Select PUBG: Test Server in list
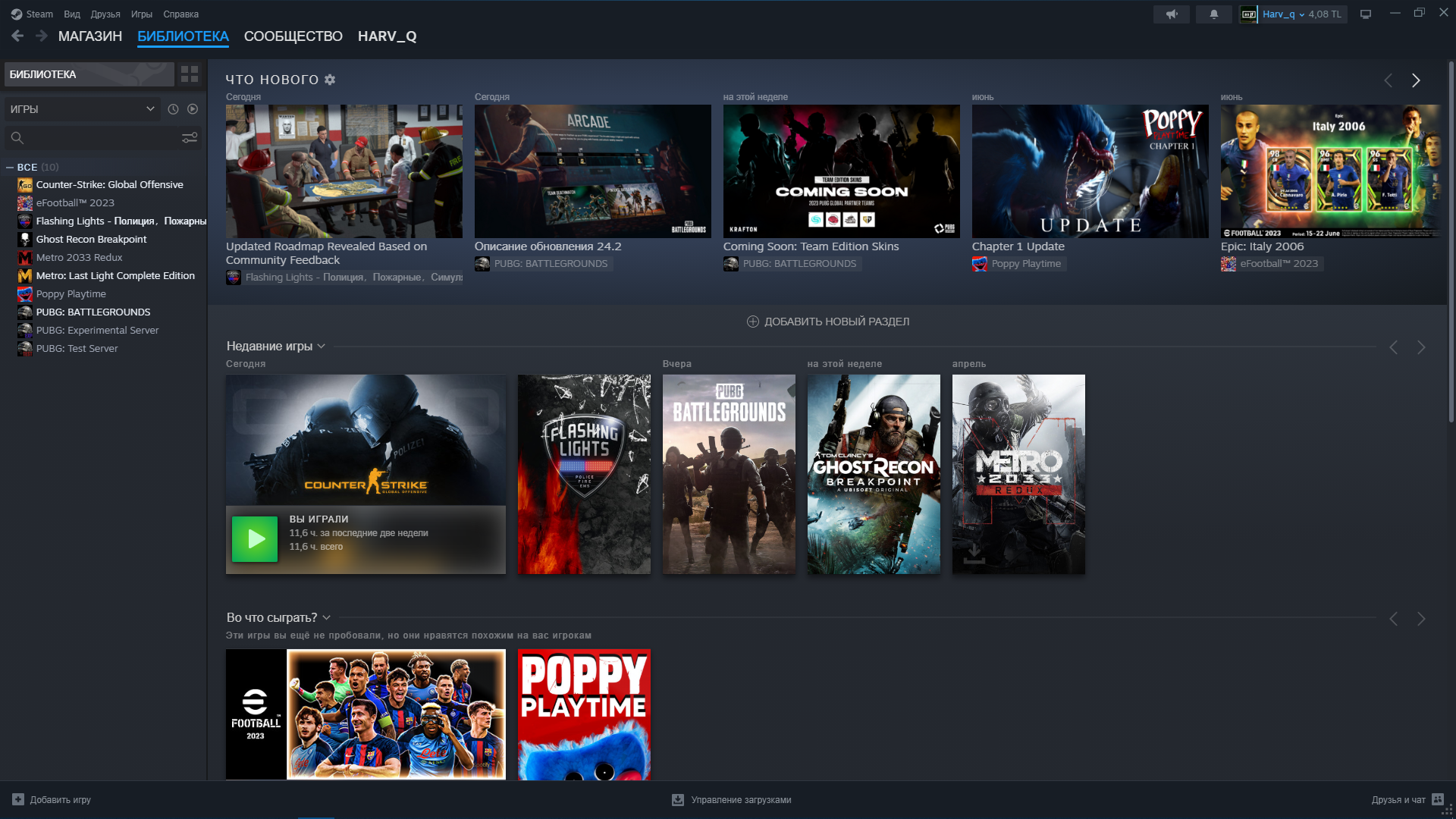 point(77,349)
